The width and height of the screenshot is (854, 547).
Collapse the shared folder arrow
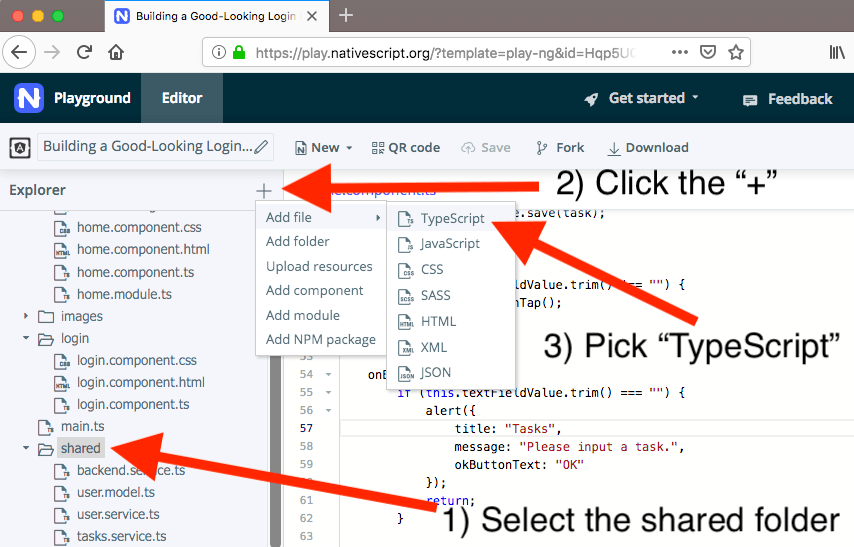(x=26, y=449)
